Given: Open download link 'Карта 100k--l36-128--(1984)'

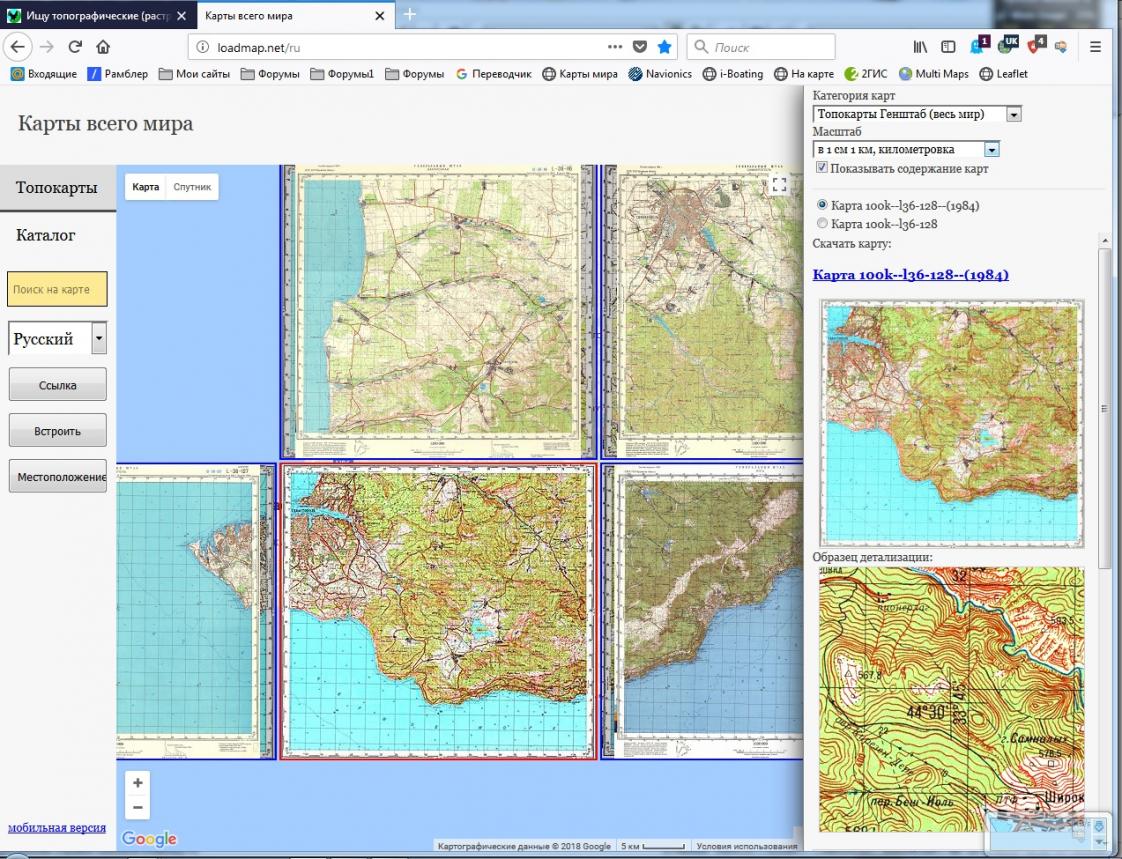Looking at the screenshot, I should [910, 274].
